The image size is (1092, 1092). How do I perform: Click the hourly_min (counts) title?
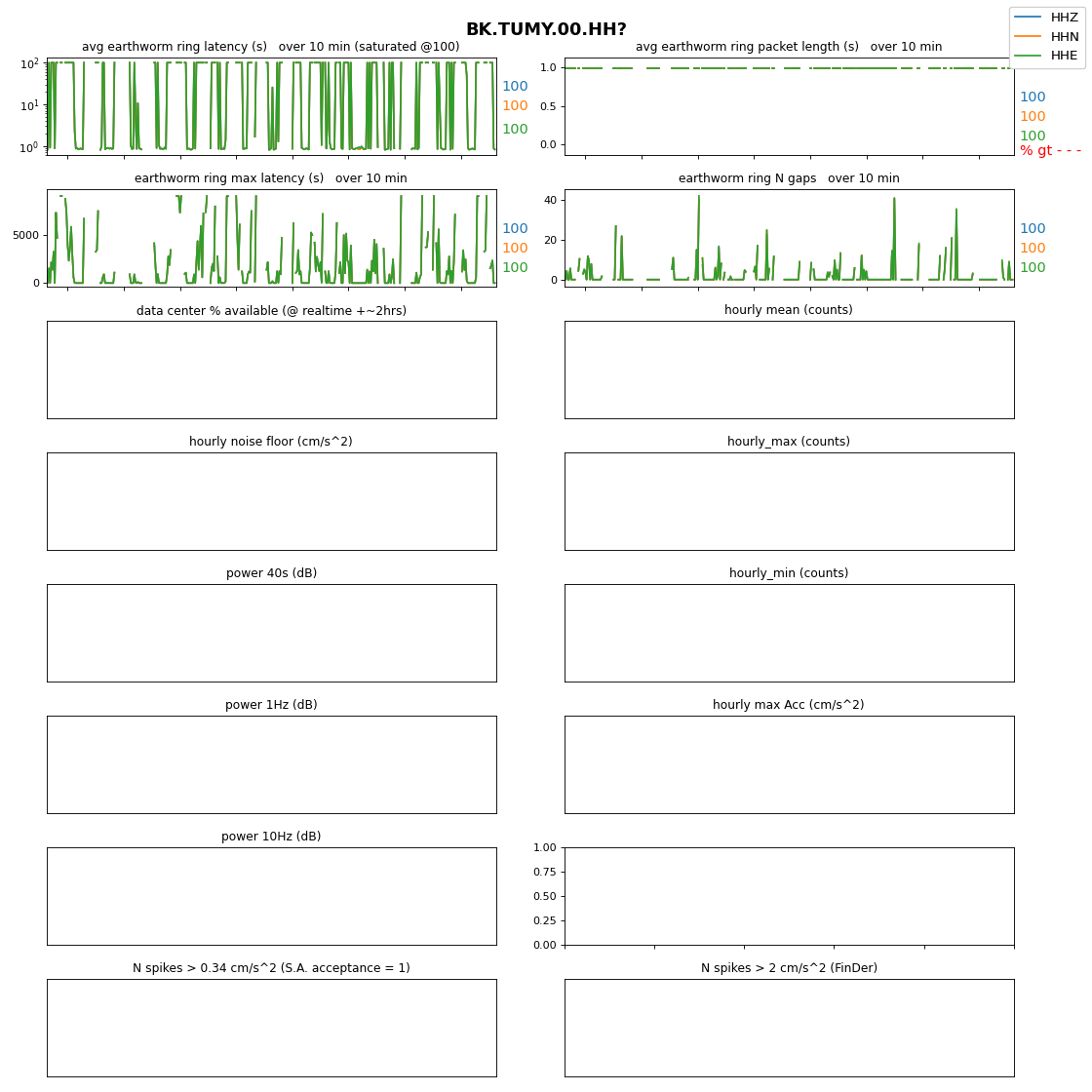[x=789, y=573]
